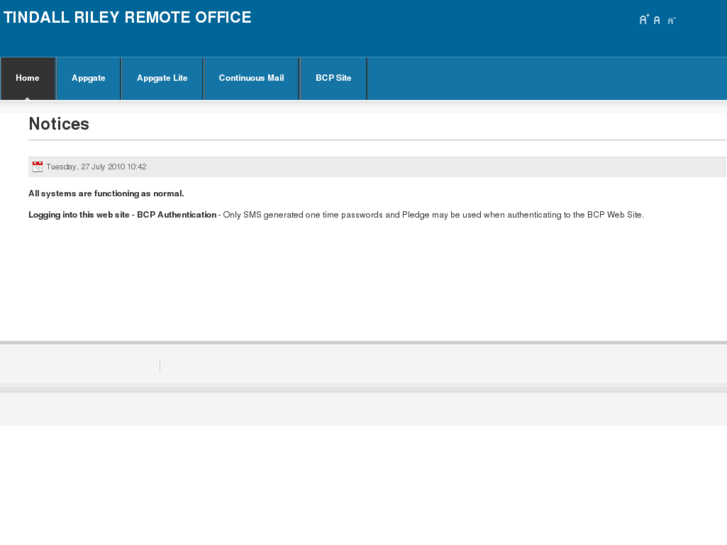Viewport: 727px width, 545px height.
Task: Increase font size with the A+ icon
Action: 644,19
